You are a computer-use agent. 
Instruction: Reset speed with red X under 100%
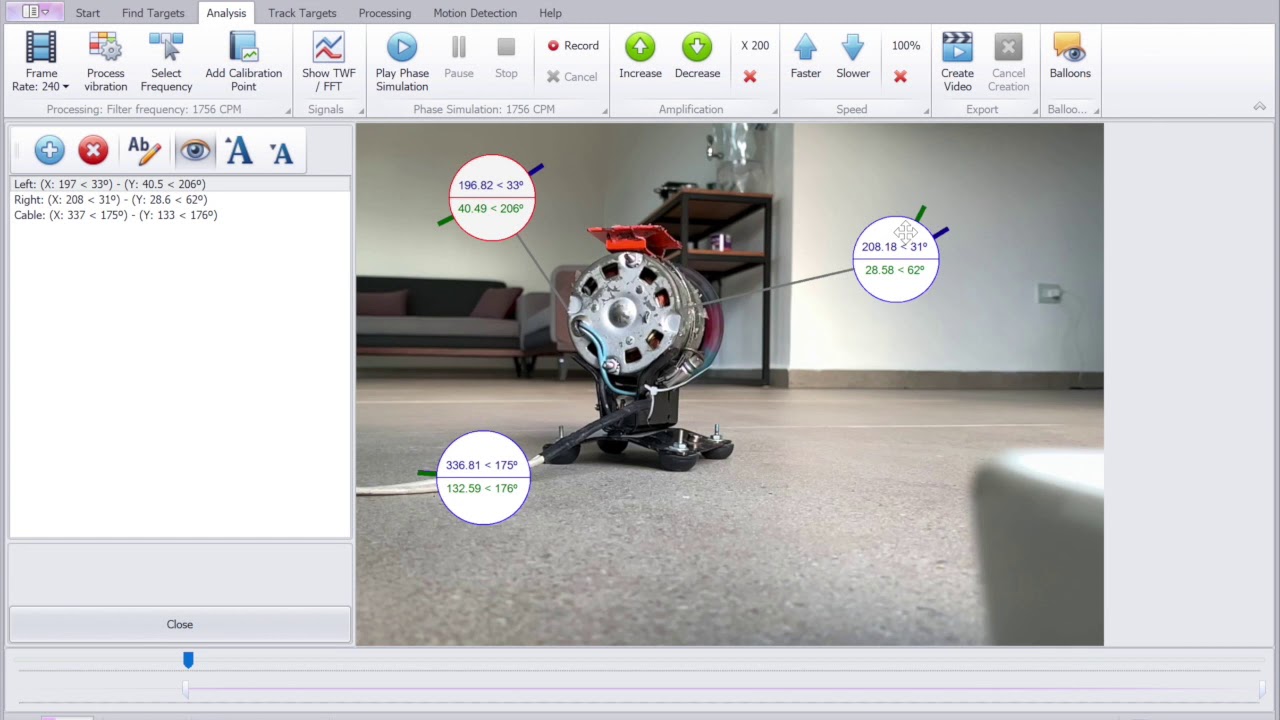(900, 77)
